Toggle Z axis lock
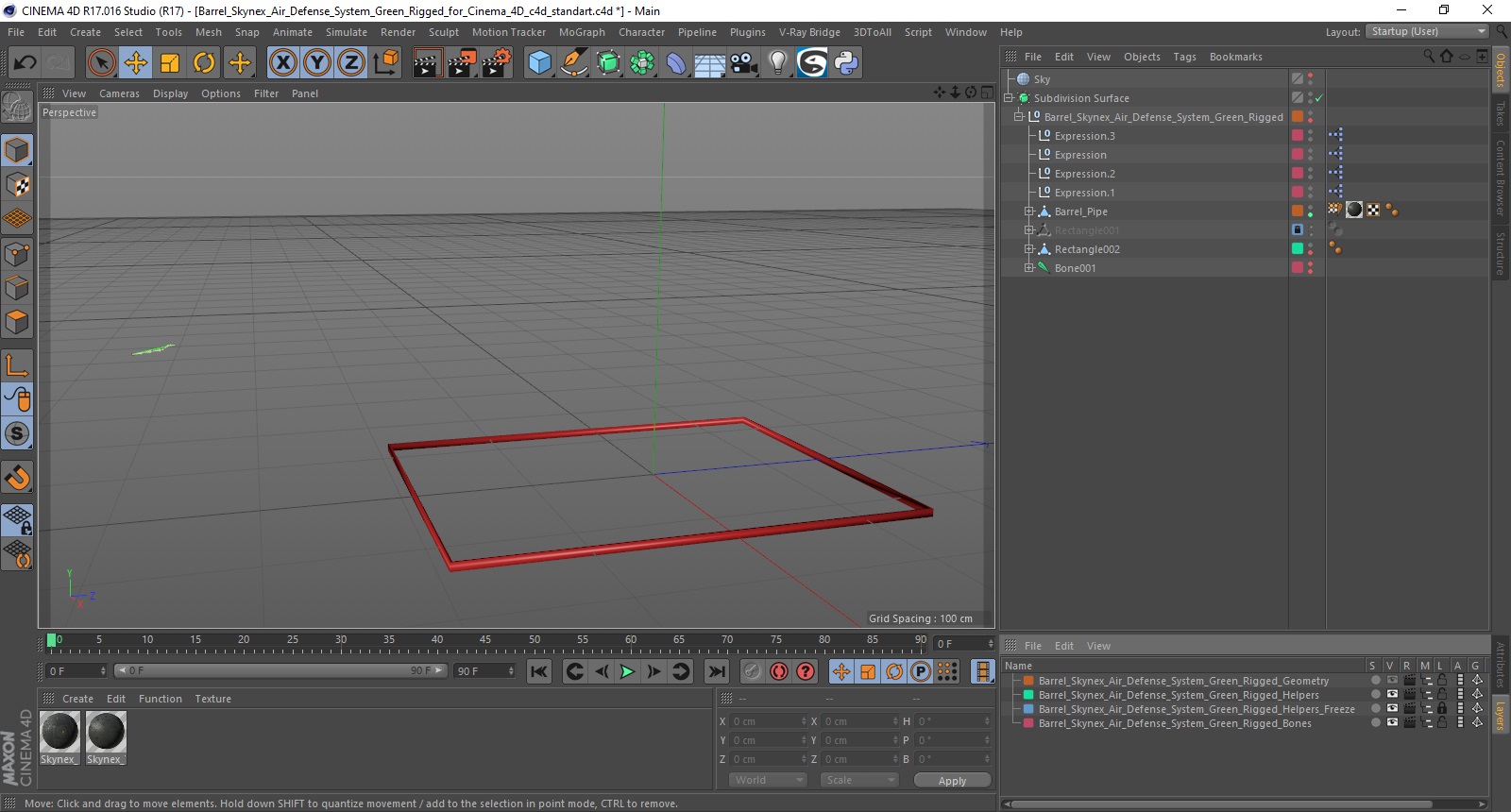The image size is (1511, 812). click(x=350, y=63)
